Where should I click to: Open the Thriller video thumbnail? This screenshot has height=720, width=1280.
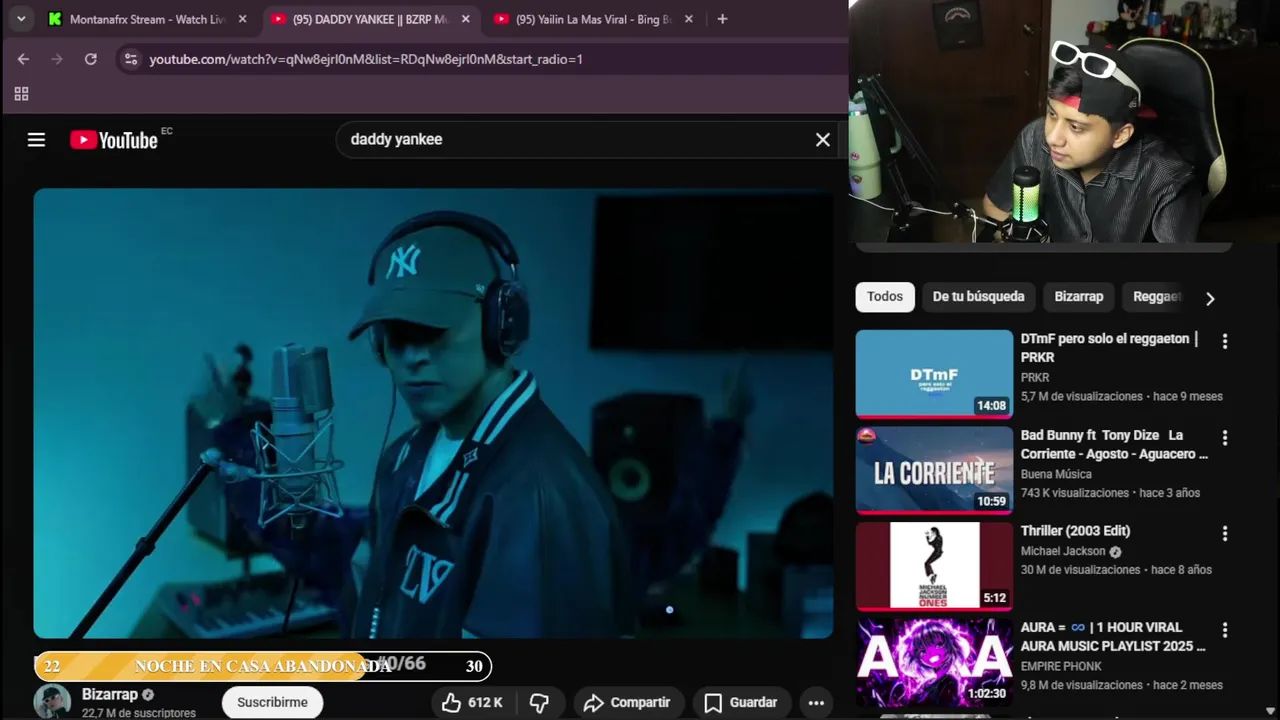tap(934, 566)
